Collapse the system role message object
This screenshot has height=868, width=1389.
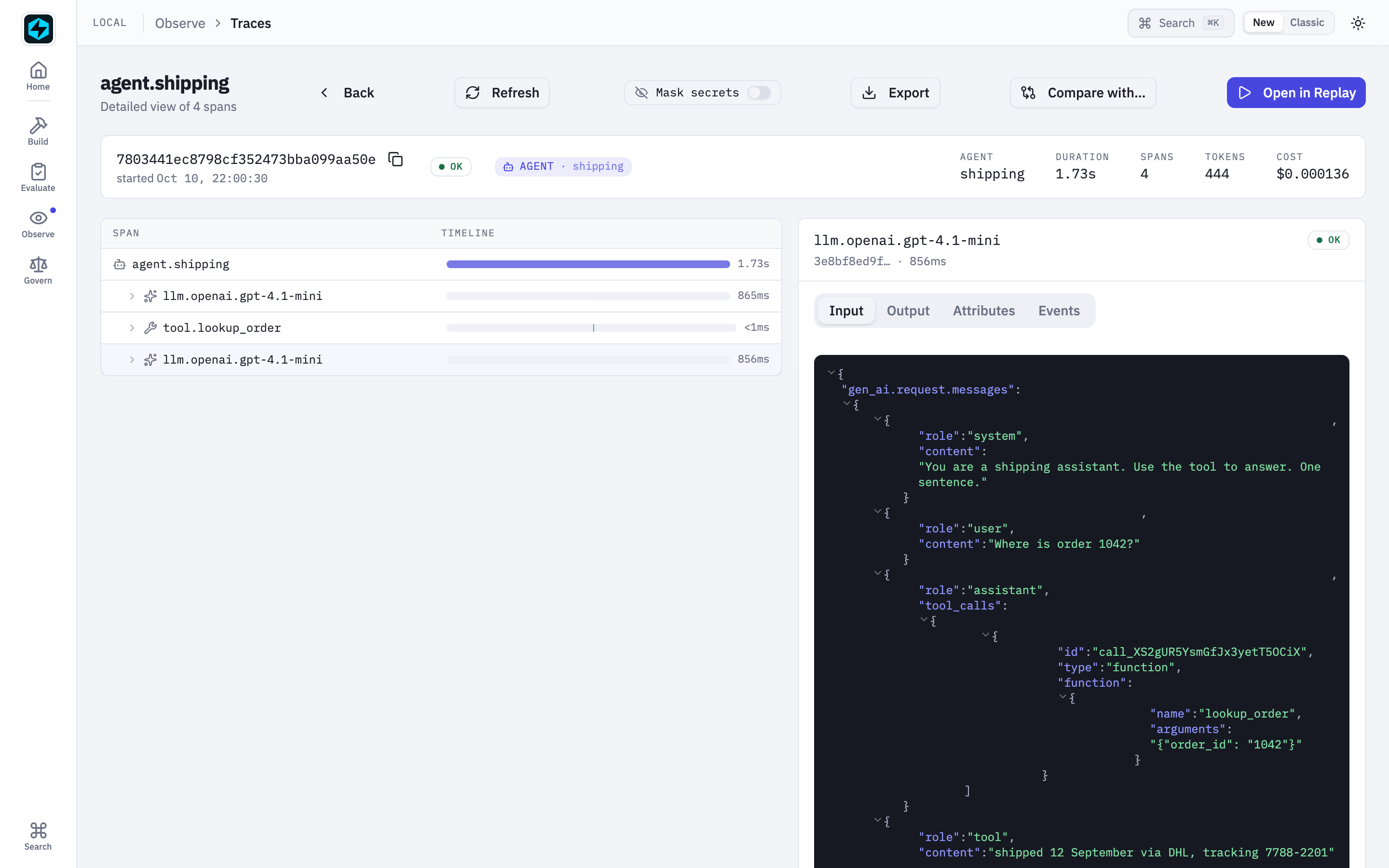[x=878, y=419]
